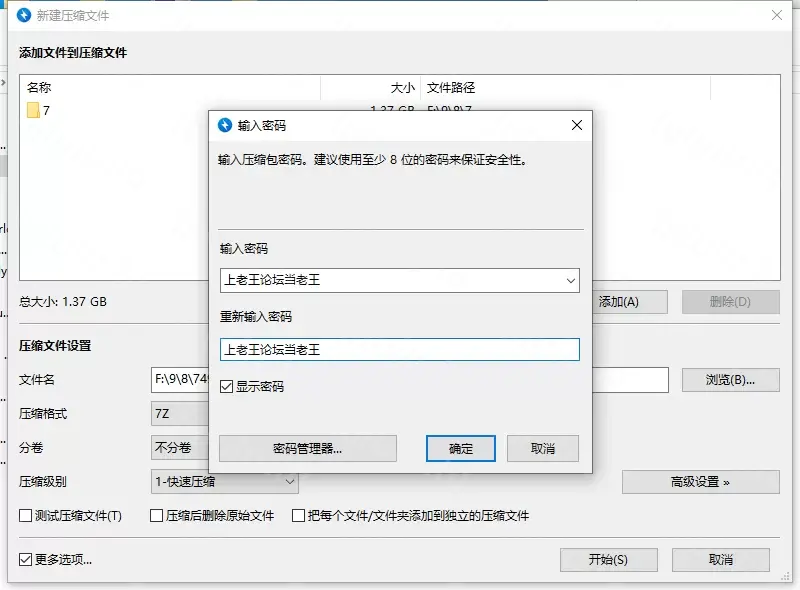Check 压缩后删除原始文件 option

[x=156, y=515]
